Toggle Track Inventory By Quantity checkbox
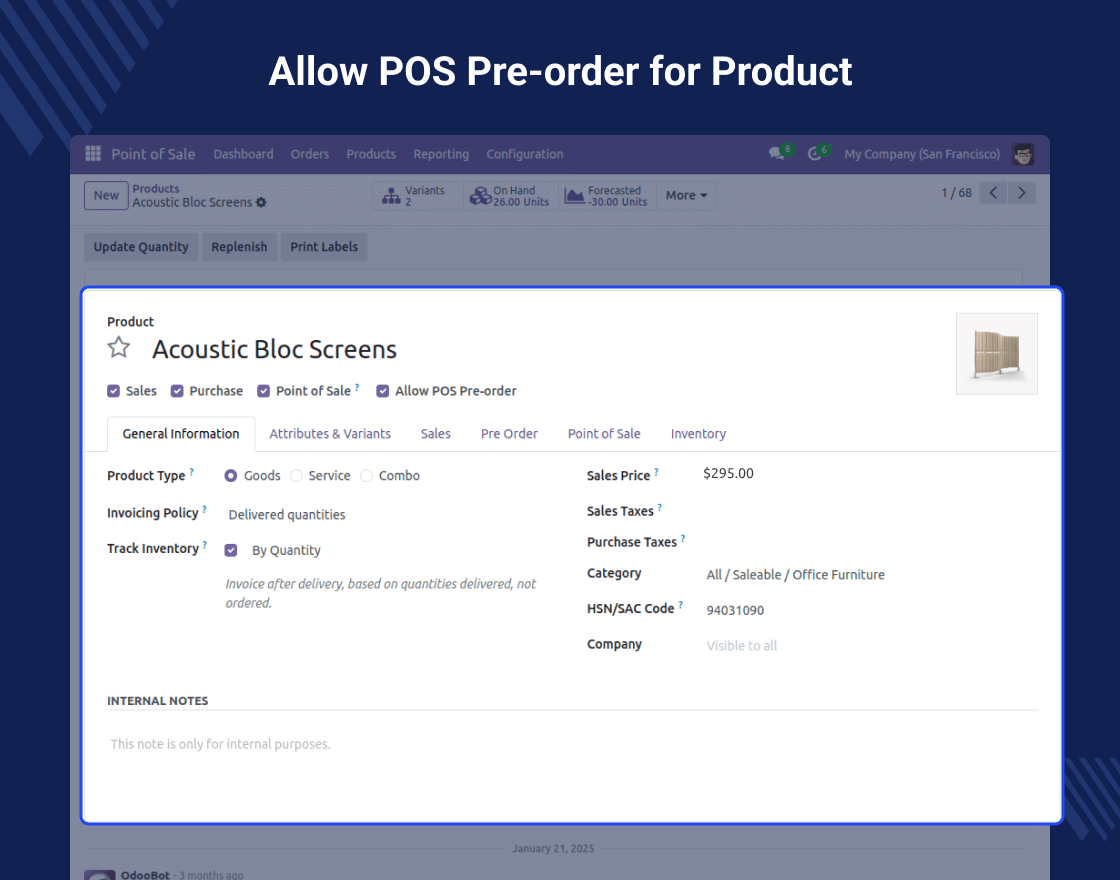This screenshot has height=880, width=1120. pyautogui.click(x=231, y=550)
